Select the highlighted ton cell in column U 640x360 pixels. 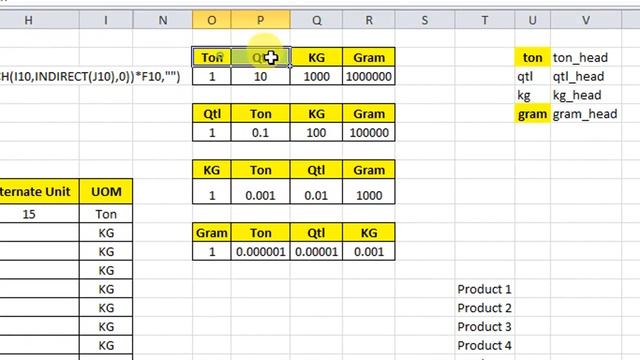pos(532,57)
